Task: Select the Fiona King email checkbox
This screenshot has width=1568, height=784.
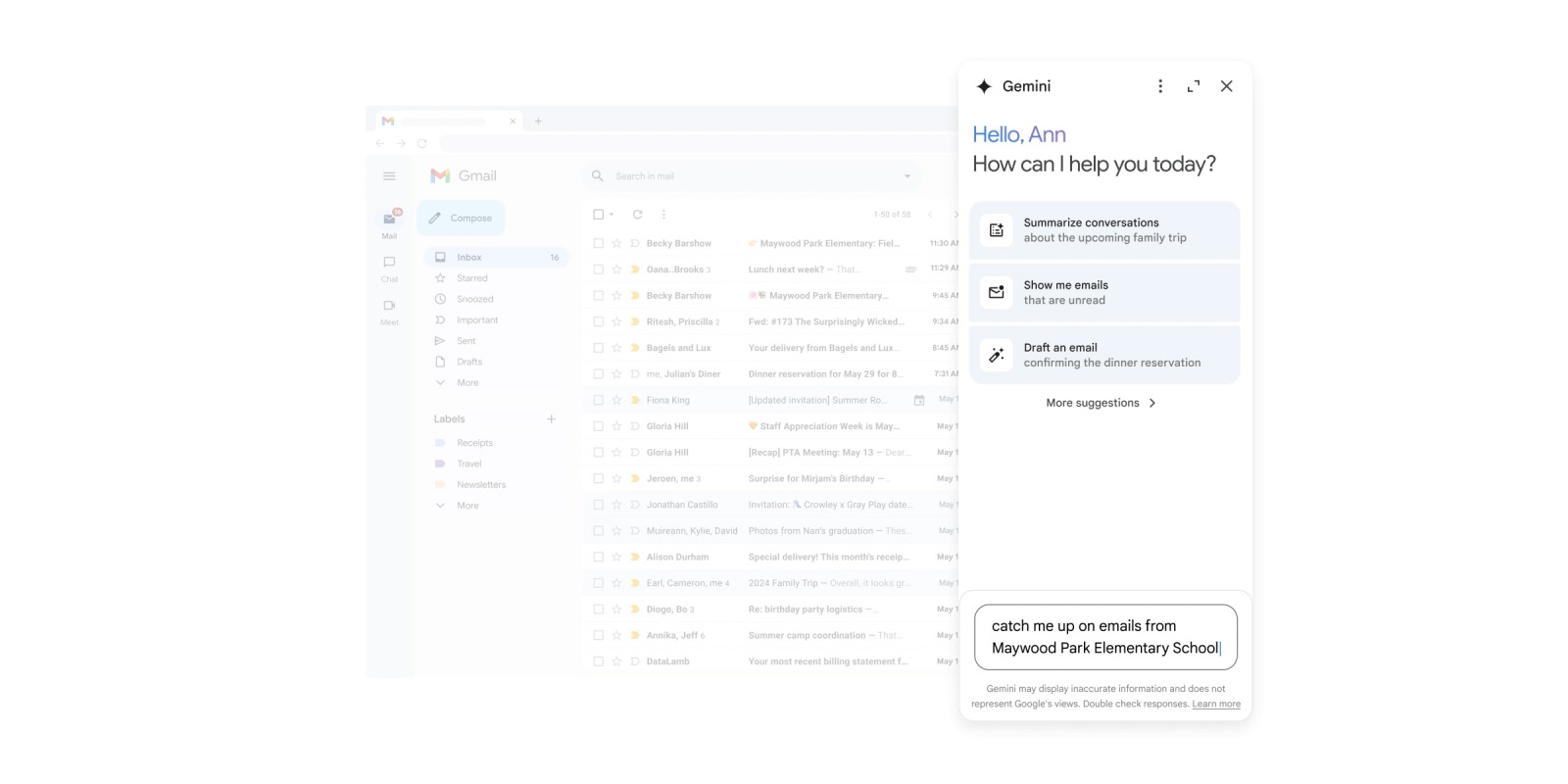Action: point(598,400)
